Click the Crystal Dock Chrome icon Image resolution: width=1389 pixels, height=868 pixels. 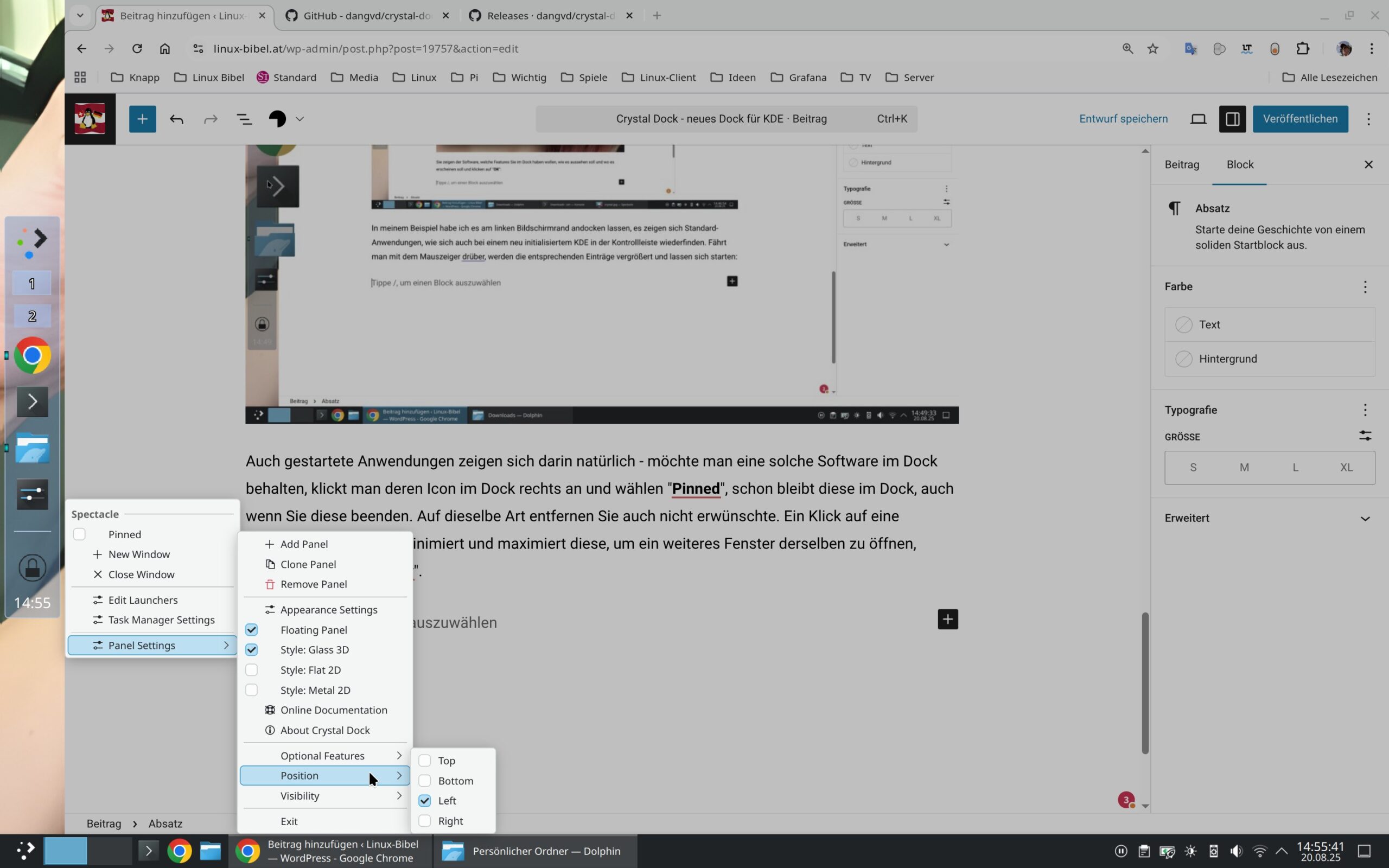pos(32,355)
